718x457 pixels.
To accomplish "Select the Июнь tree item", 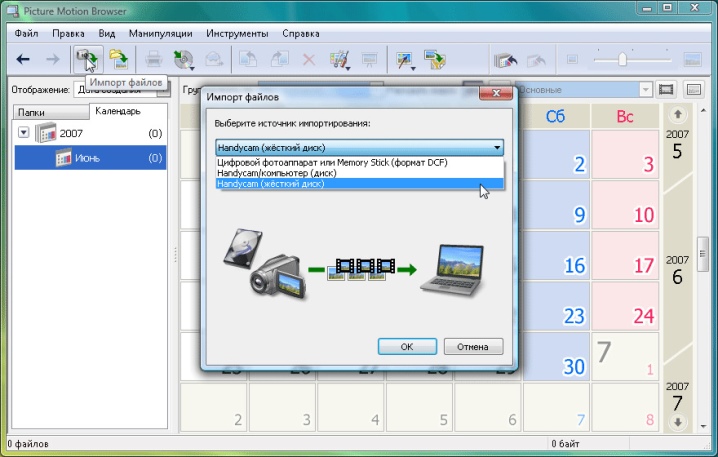I will [90, 158].
